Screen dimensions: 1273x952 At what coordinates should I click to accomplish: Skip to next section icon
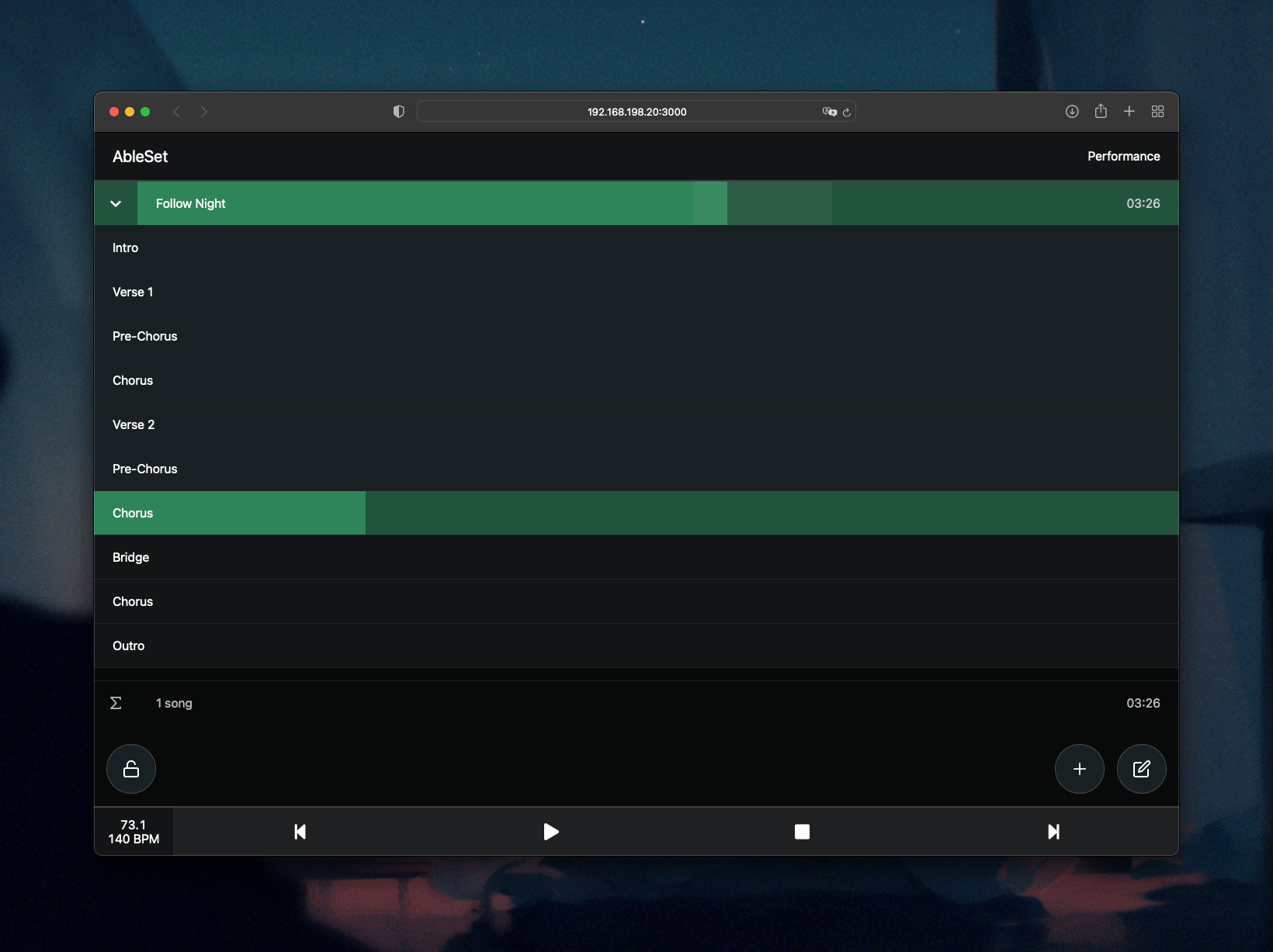coord(1053,832)
